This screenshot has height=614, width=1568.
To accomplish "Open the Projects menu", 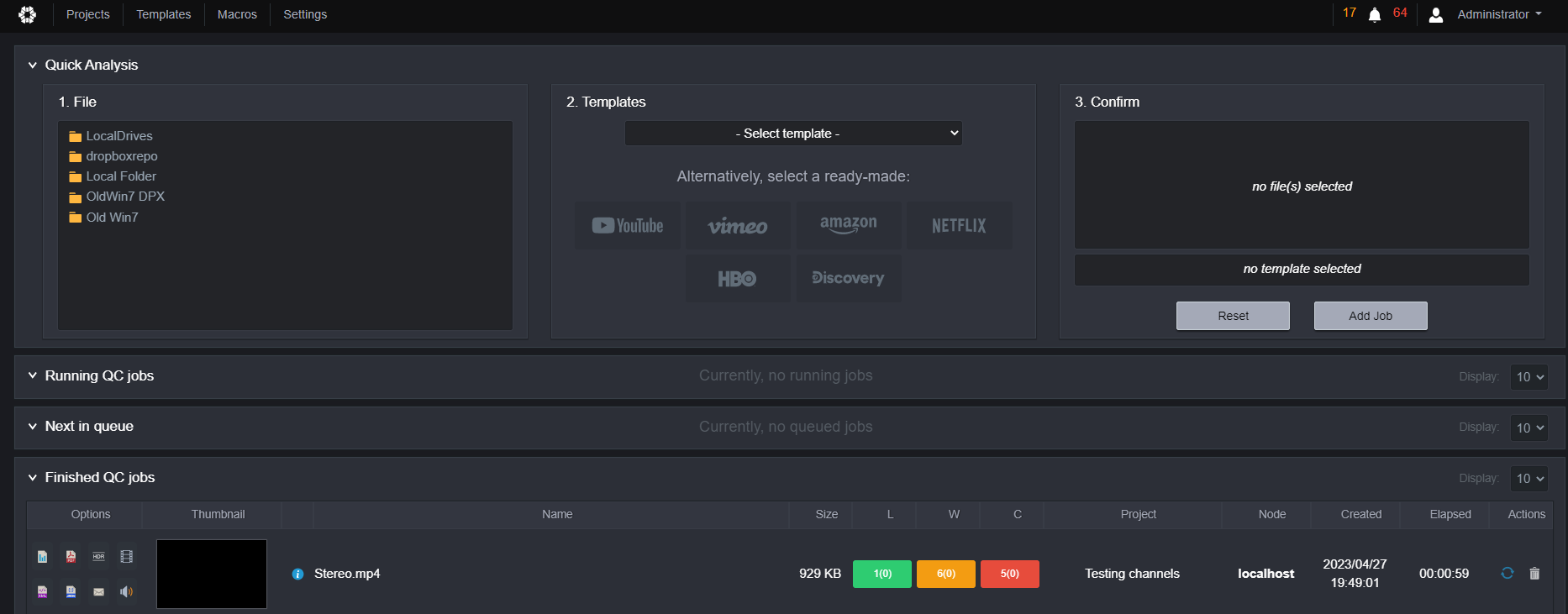I will click(88, 14).
